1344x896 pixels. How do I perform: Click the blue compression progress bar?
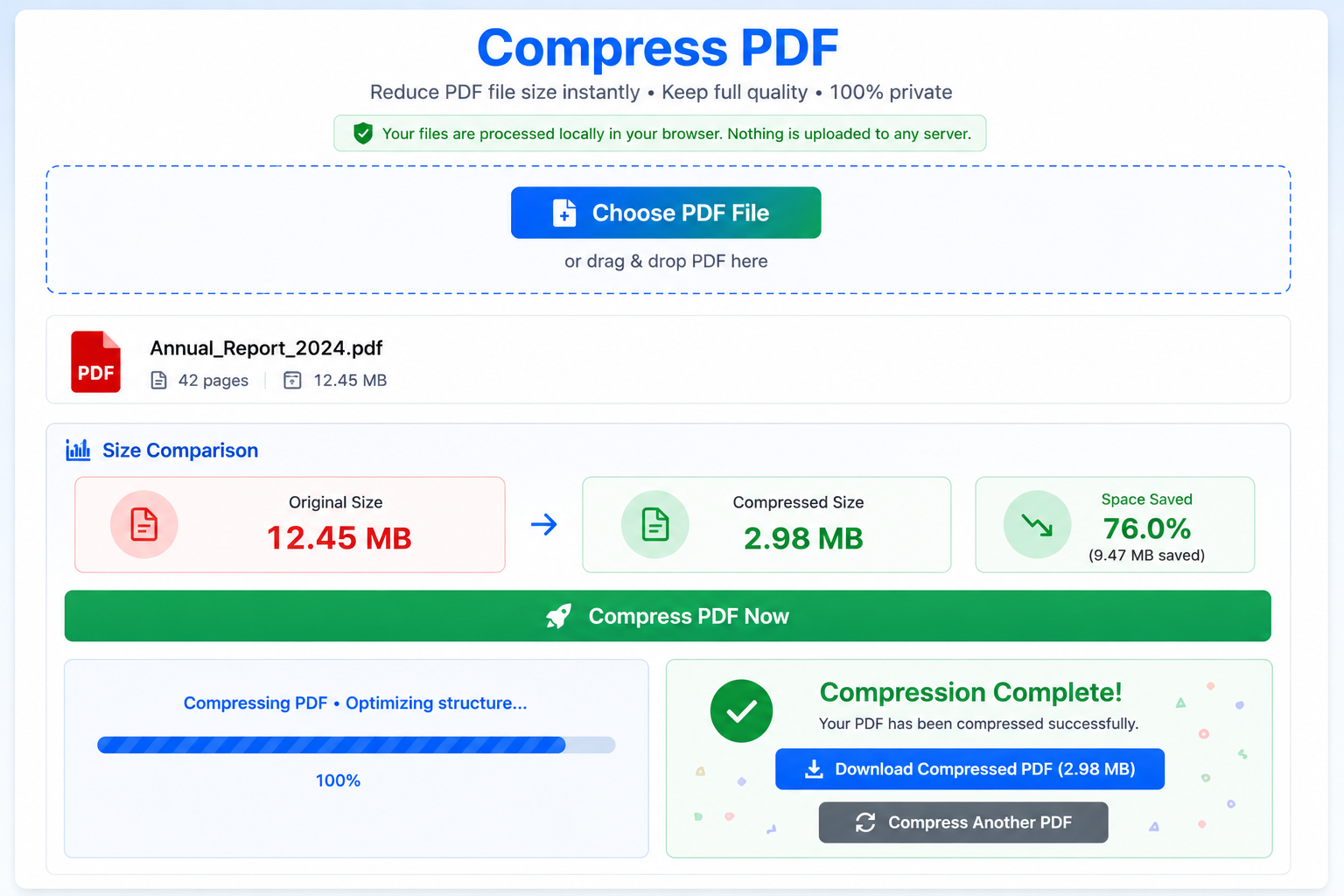point(356,745)
